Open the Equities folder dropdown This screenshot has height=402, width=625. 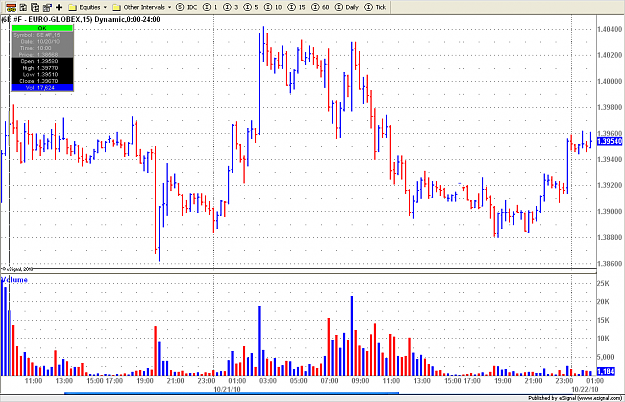pos(87,7)
